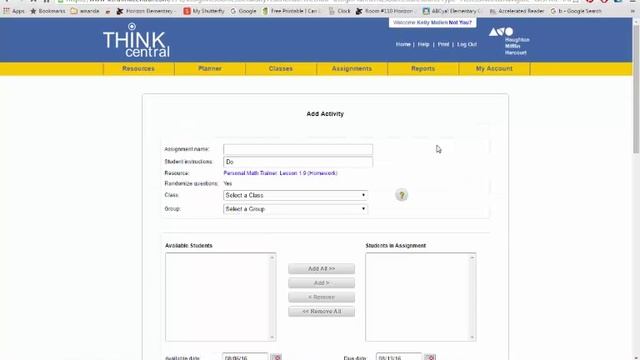640x360 pixels.
Task: Open the Room #110 Horizon bookmark
Action: coord(384,11)
